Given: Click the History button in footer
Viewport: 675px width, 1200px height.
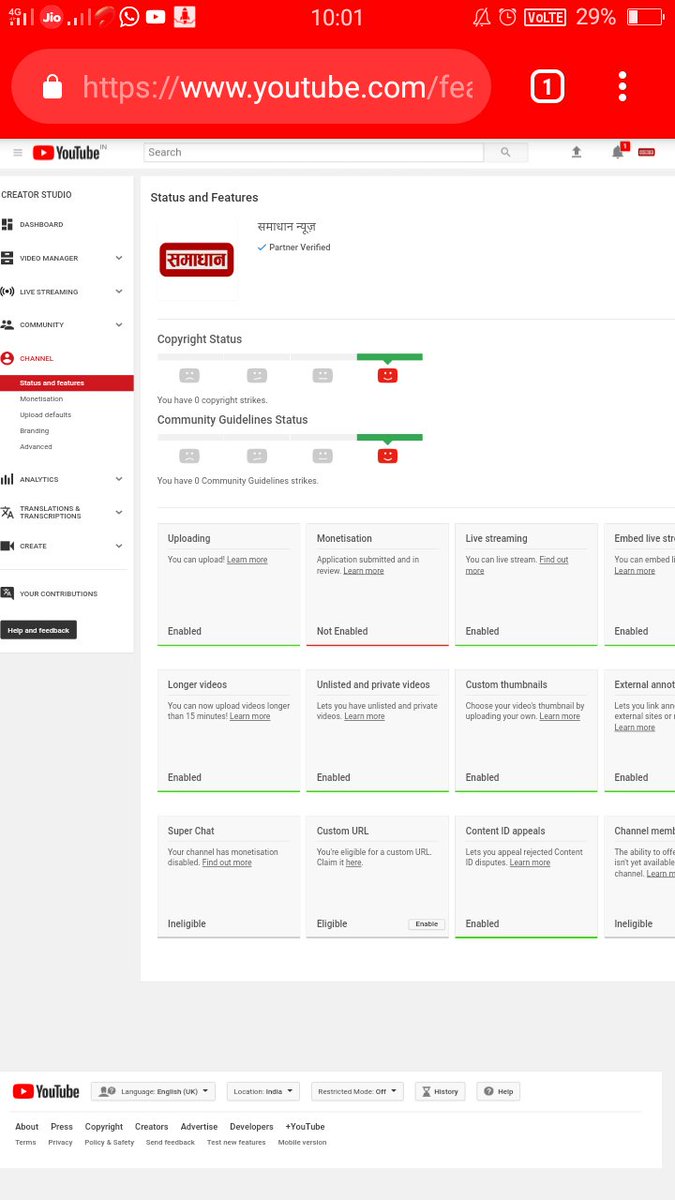Looking at the screenshot, I should 440,1091.
